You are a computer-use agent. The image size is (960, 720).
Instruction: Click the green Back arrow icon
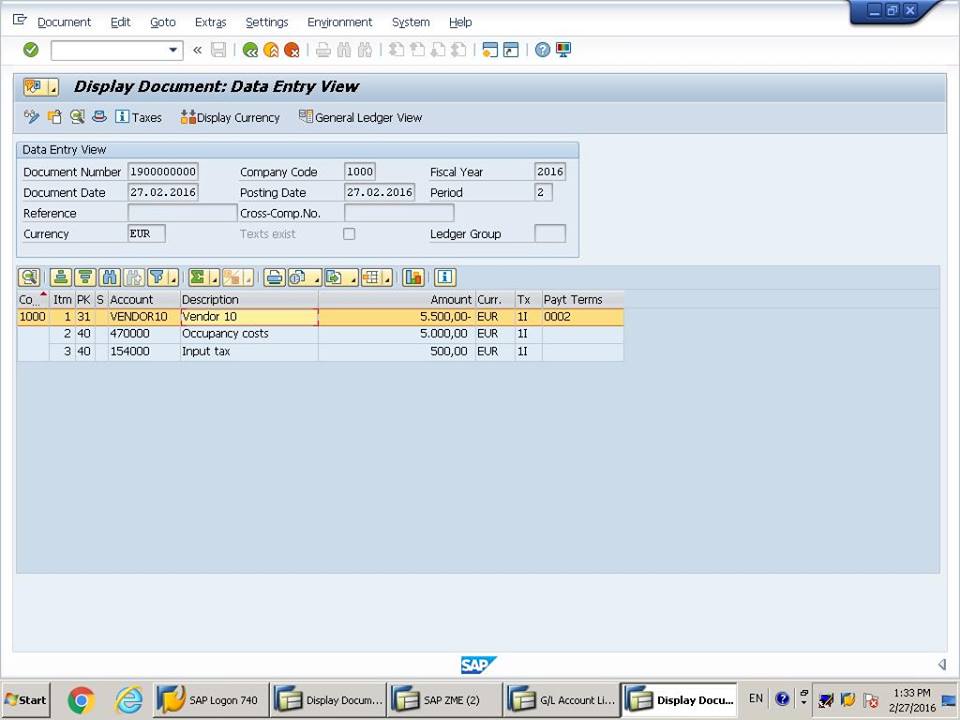250,50
